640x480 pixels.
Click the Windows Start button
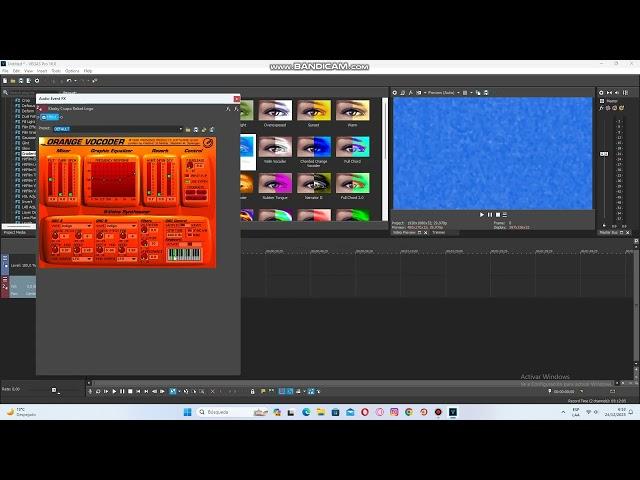(187, 412)
